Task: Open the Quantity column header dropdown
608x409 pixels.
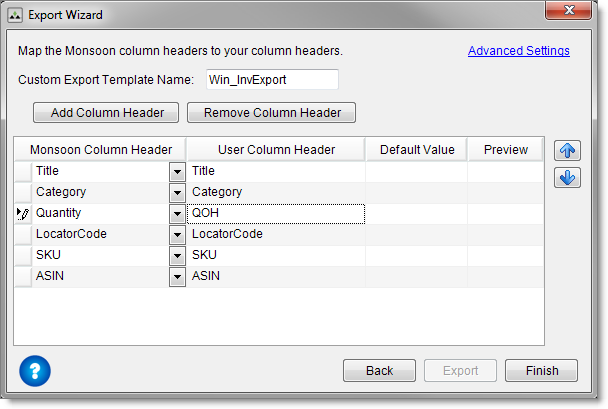Action: [x=177, y=213]
